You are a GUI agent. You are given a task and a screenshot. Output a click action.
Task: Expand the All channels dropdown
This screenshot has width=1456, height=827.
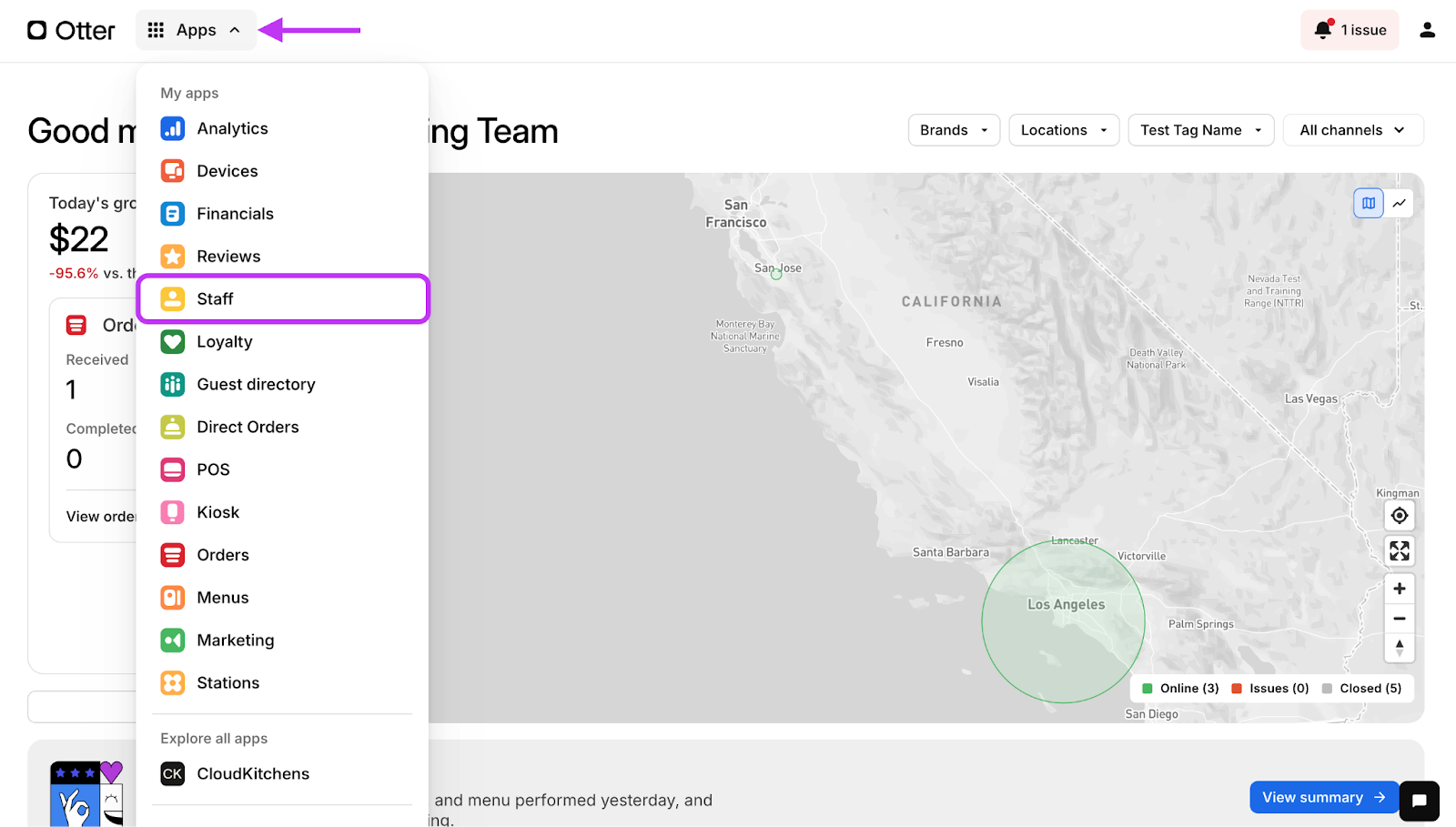click(x=1352, y=130)
